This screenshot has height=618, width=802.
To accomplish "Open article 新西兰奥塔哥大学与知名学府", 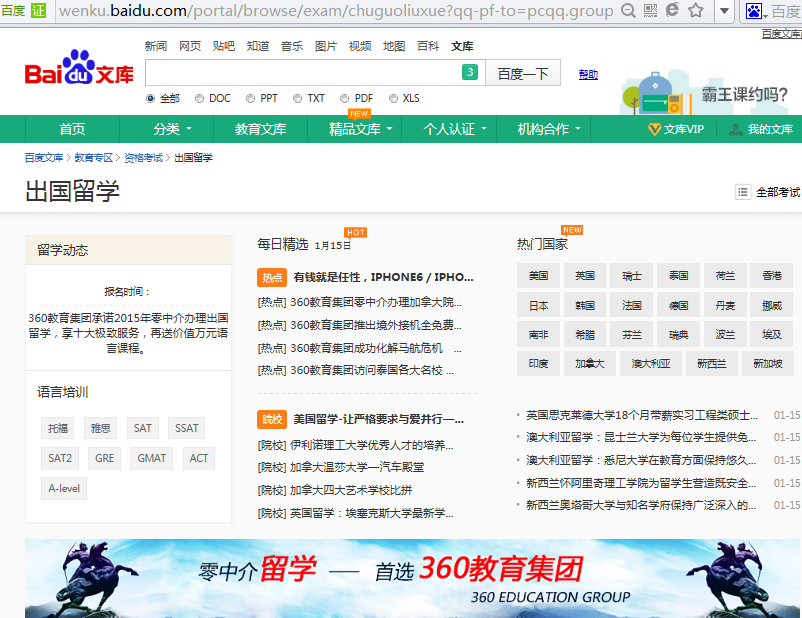I will (x=641, y=505).
